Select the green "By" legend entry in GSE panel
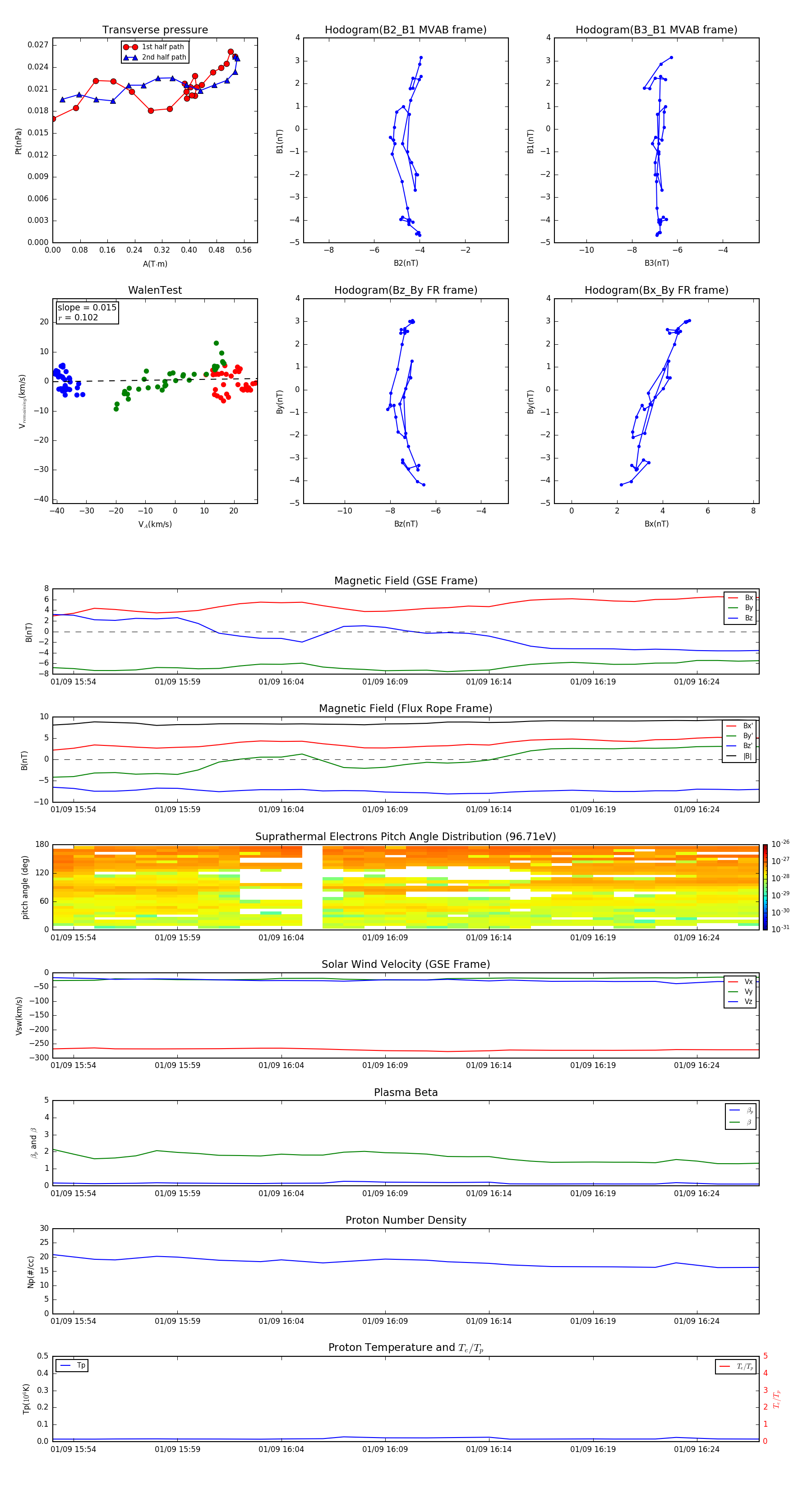 [740, 607]
